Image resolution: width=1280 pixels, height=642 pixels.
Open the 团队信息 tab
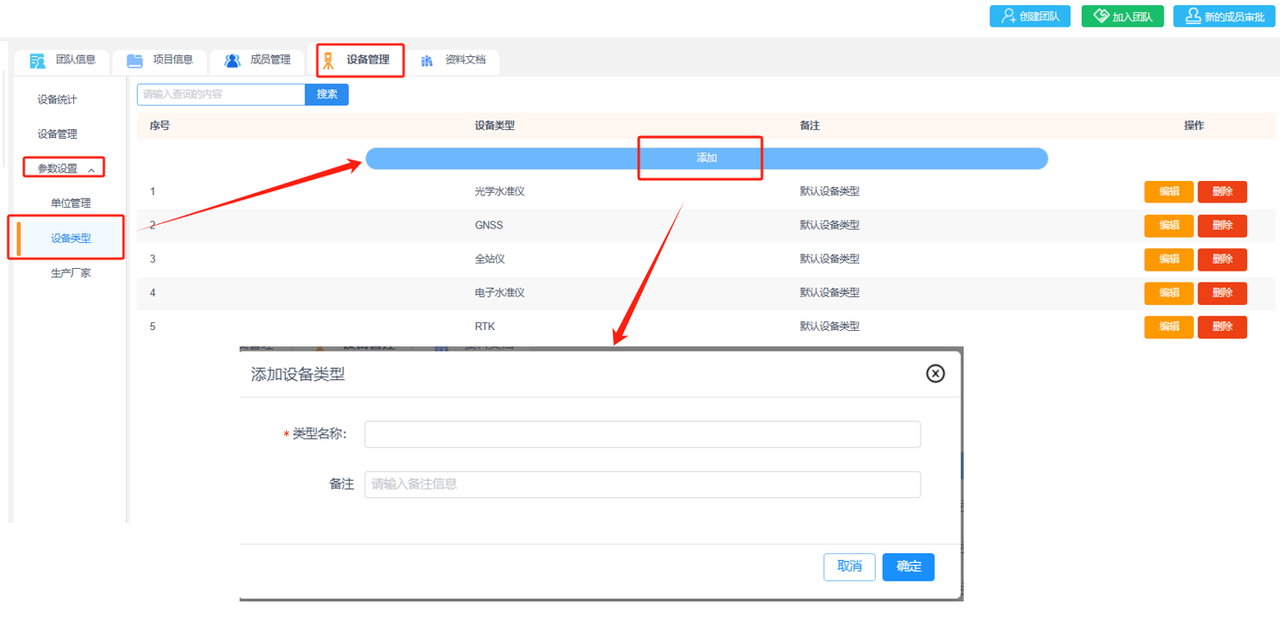click(64, 60)
